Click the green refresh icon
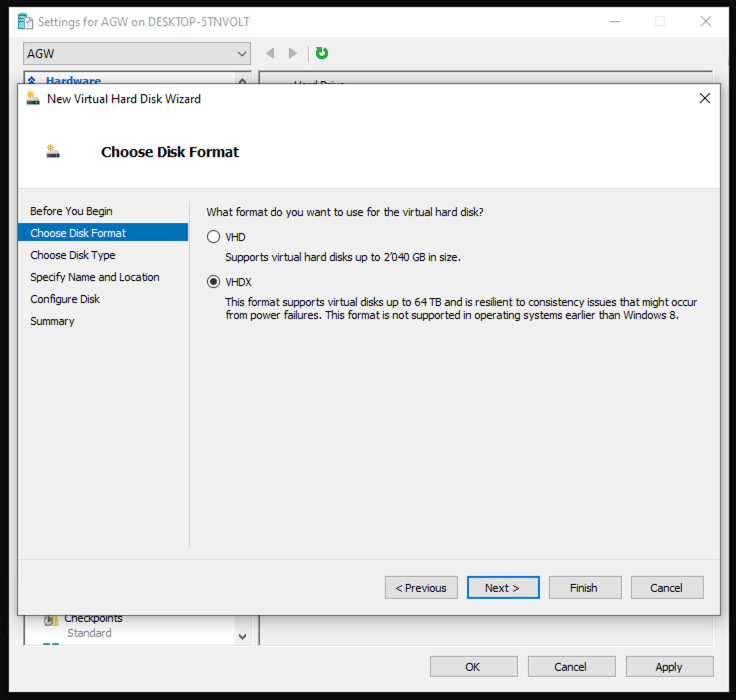The width and height of the screenshot is (736, 700). coord(322,53)
